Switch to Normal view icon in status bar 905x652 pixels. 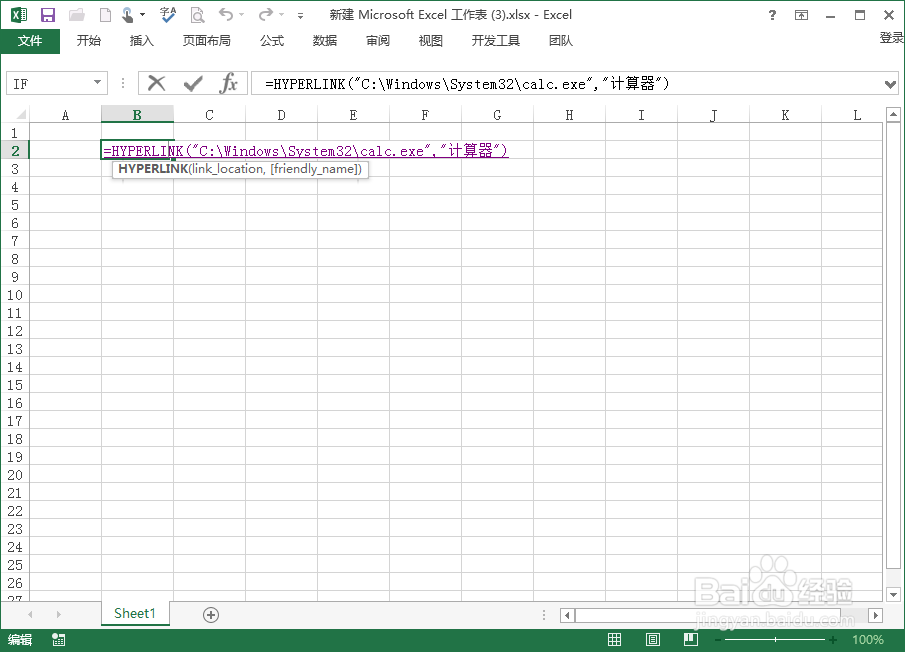(x=615, y=639)
